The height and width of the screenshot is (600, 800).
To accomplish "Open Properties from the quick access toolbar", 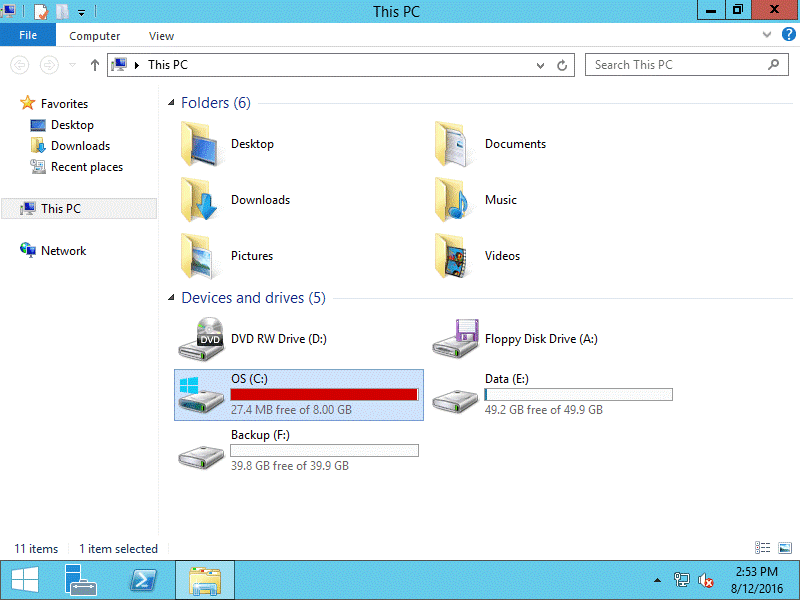I will tap(40, 10).
